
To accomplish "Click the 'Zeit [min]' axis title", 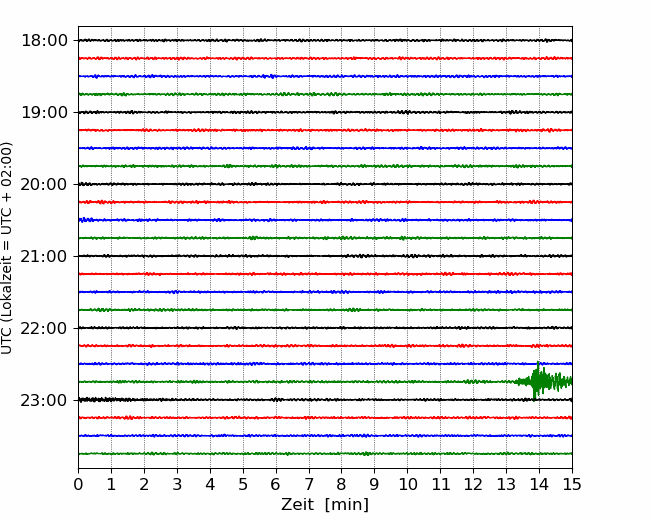I will (325, 505).
